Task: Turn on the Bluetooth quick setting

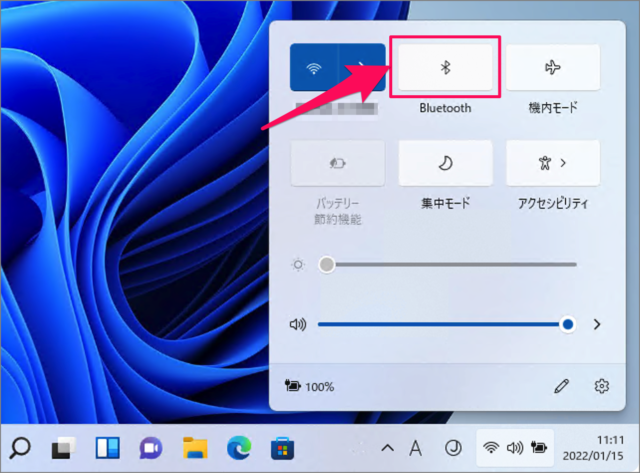Action: pos(445,68)
